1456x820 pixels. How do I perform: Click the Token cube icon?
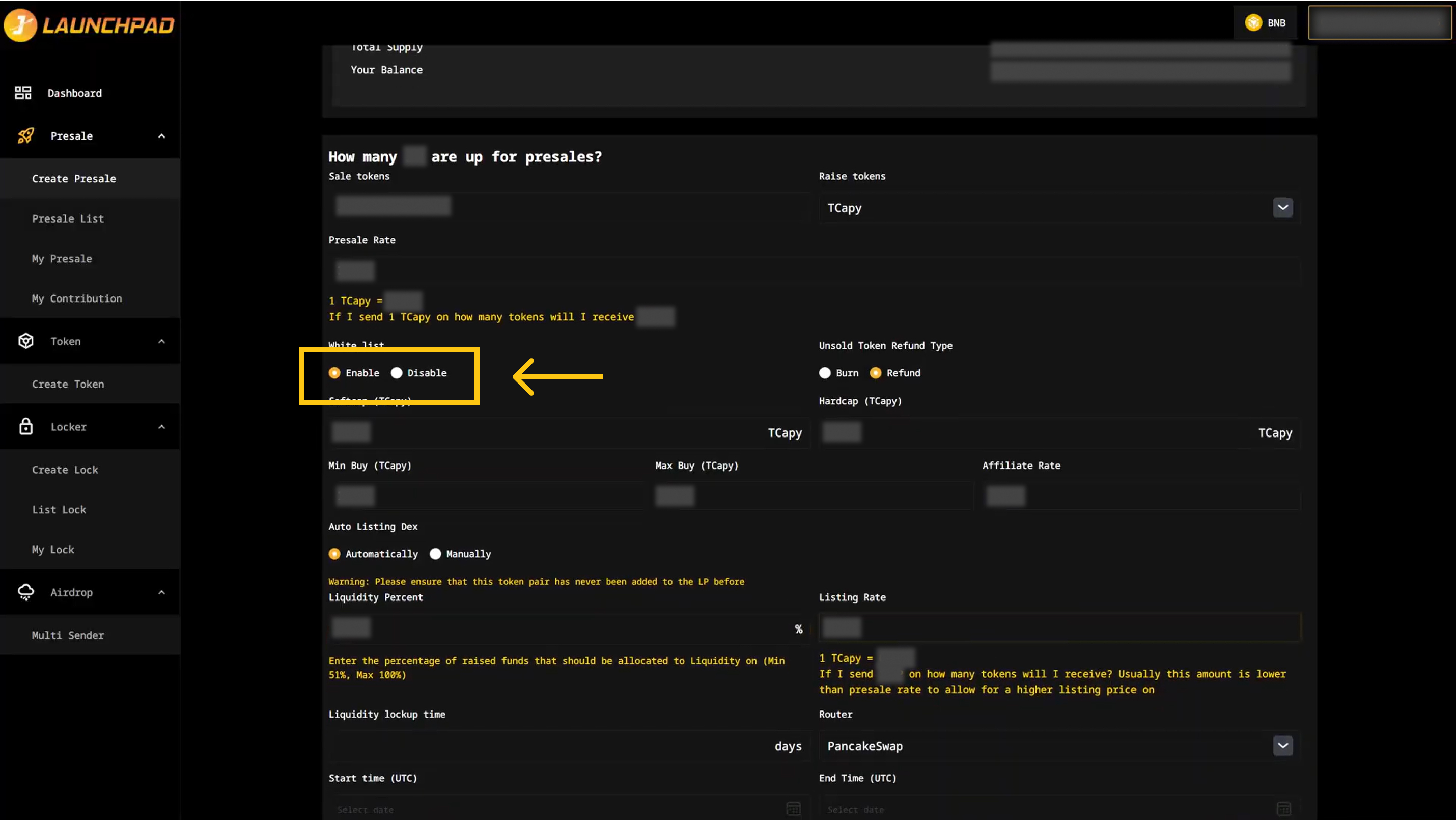click(x=26, y=341)
